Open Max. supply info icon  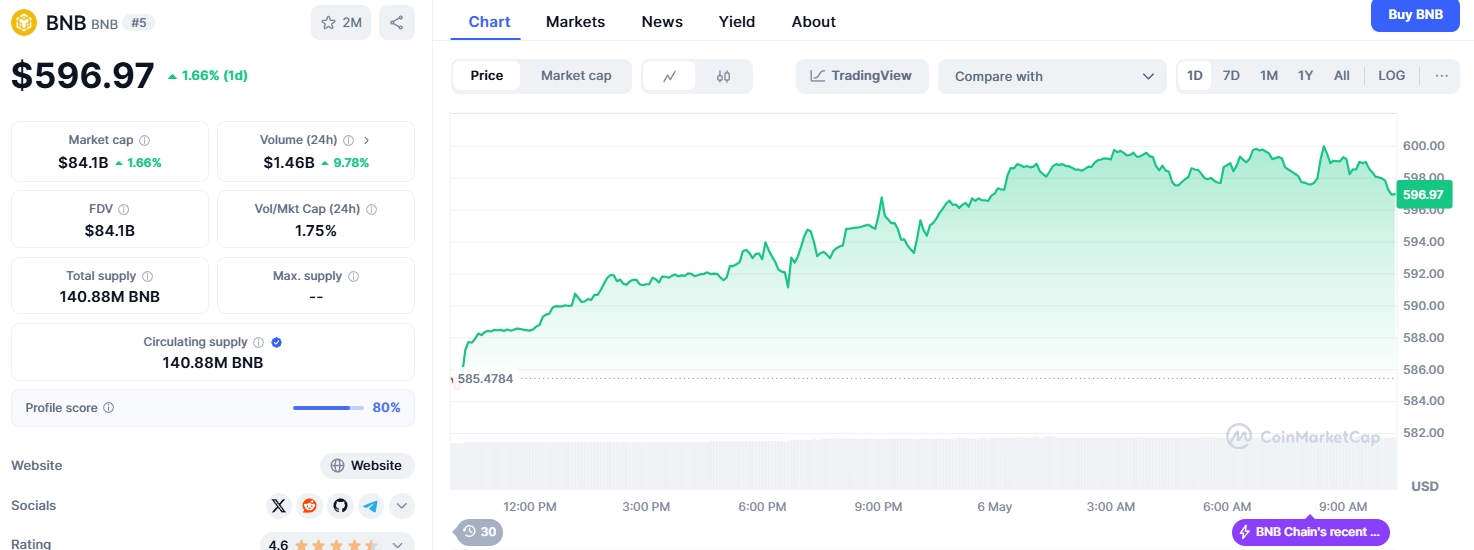click(x=354, y=276)
